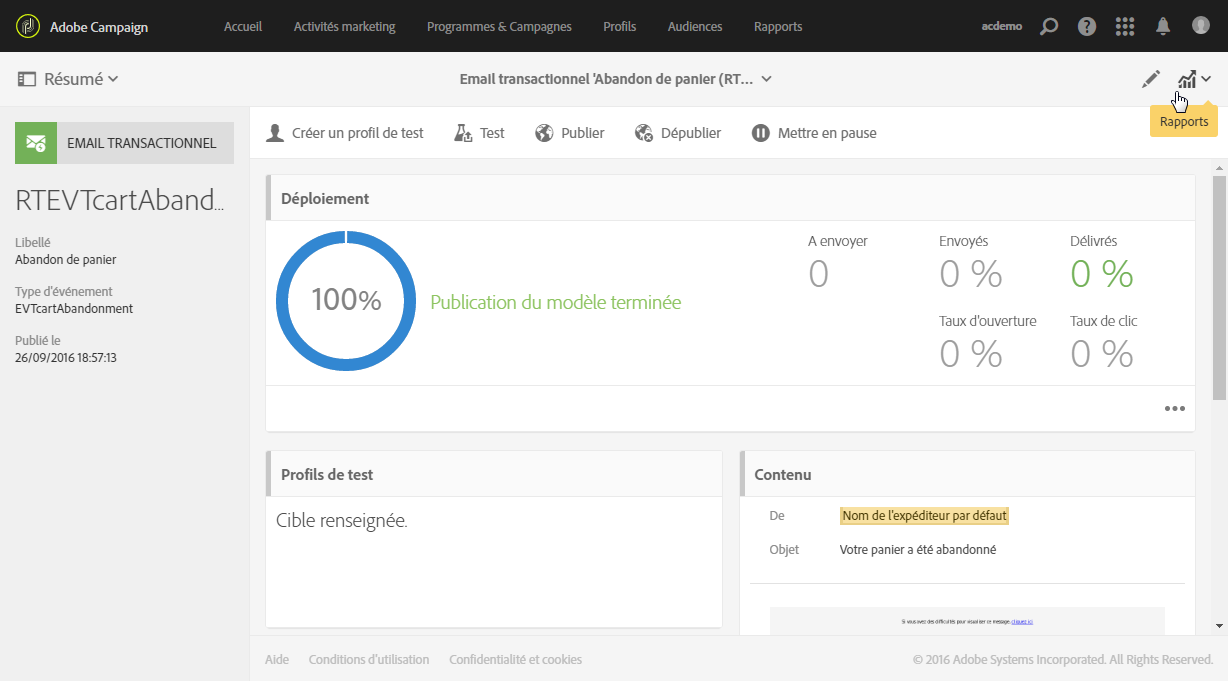Open the Rapports chart icon dropdown
Screen dimensions: 1228x681
[x=1193, y=79]
